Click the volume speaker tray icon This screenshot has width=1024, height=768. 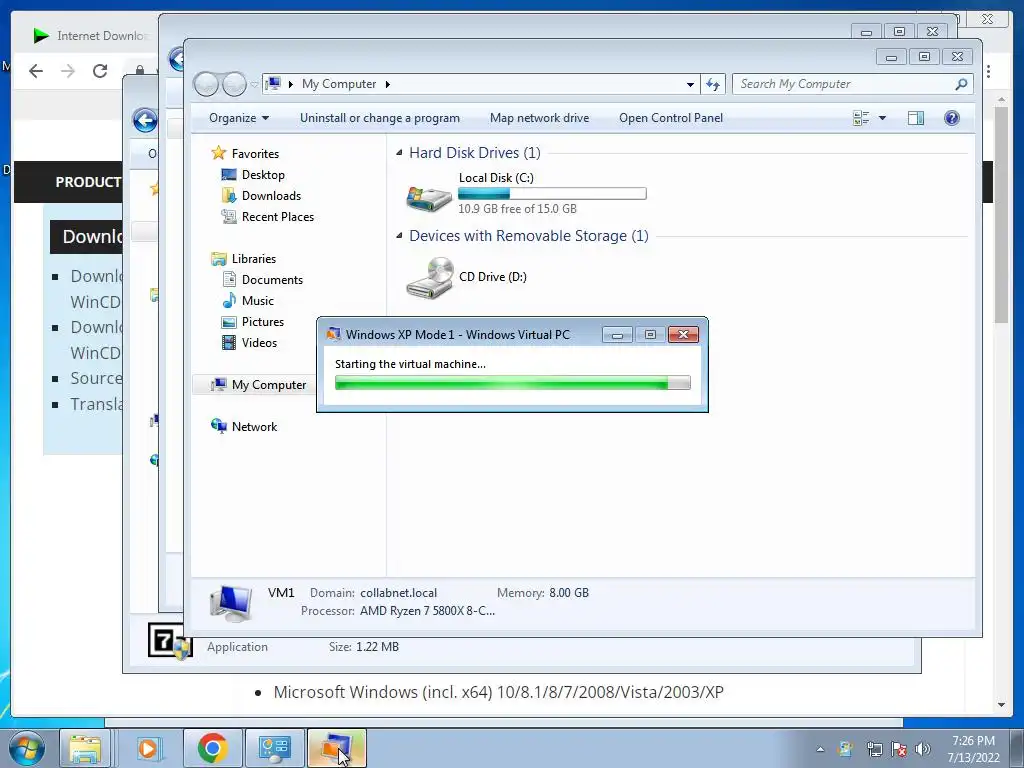click(922, 749)
